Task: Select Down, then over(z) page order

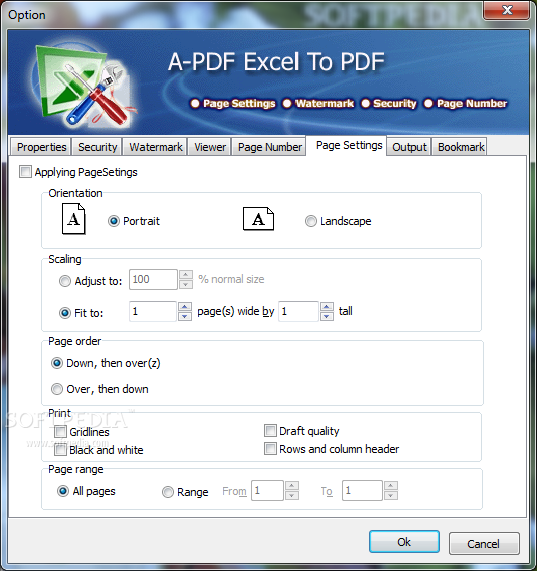Action: point(57,363)
